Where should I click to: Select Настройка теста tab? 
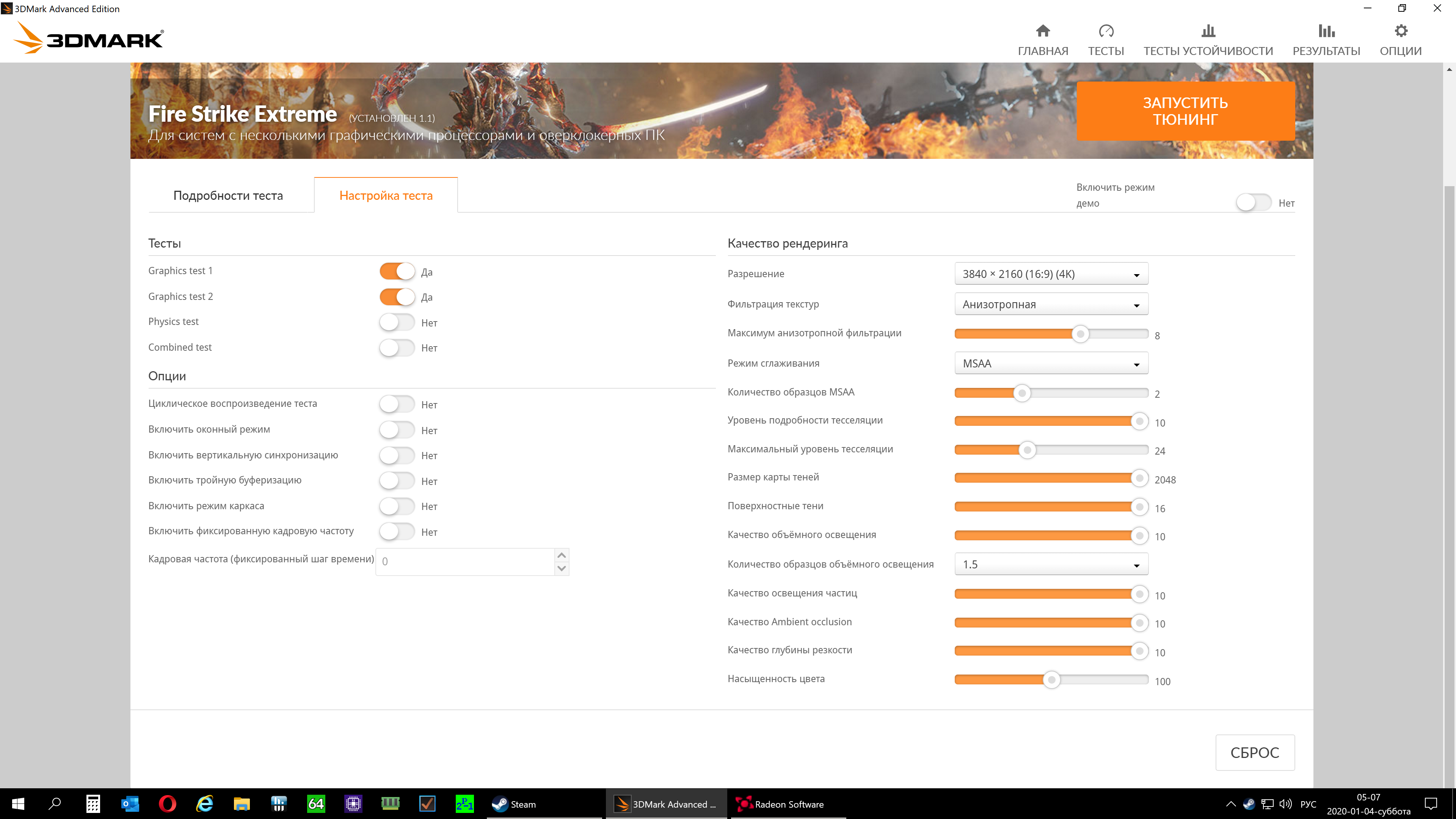386,196
